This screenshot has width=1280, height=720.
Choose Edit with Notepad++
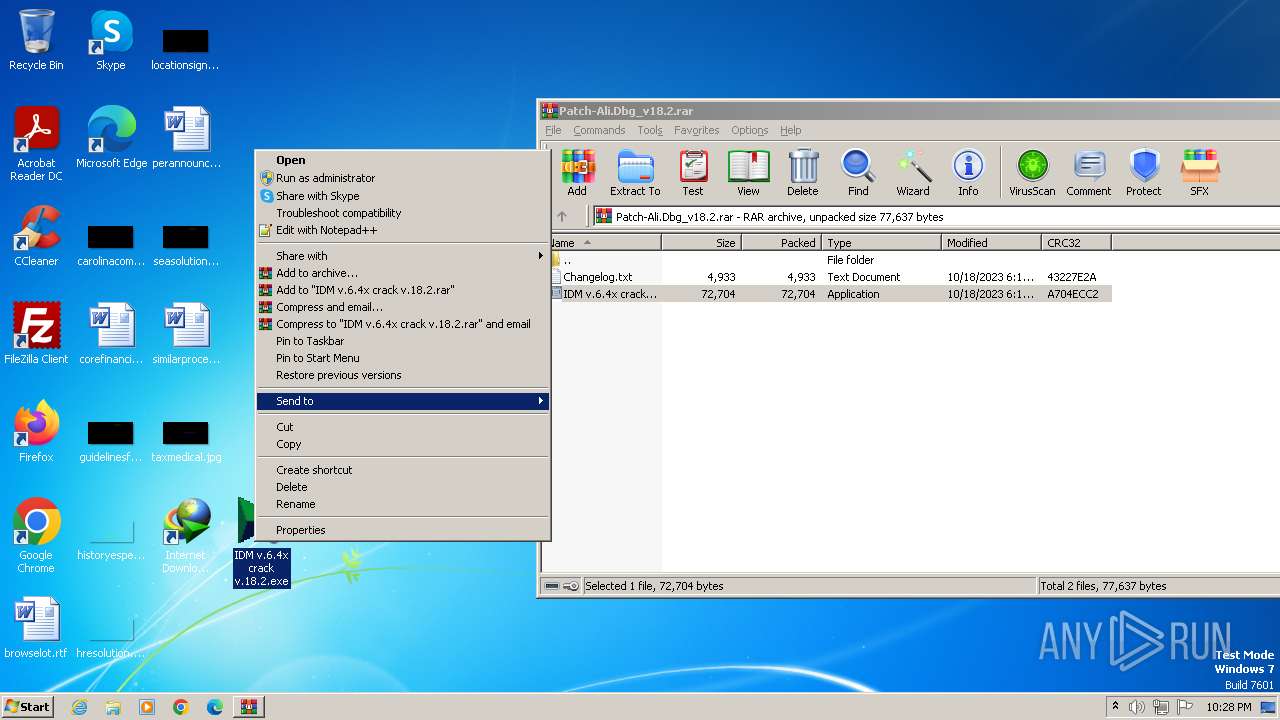click(403, 230)
